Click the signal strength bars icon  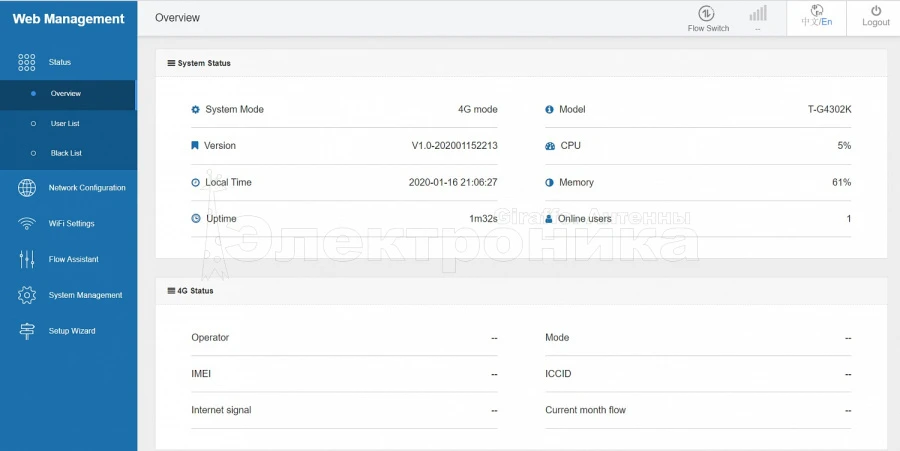click(758, 13)
